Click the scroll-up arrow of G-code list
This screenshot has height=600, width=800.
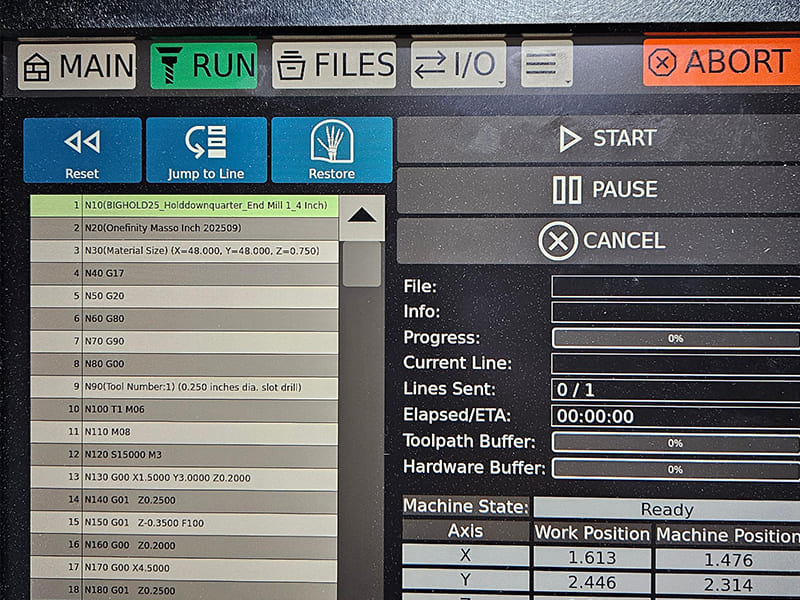362,217
